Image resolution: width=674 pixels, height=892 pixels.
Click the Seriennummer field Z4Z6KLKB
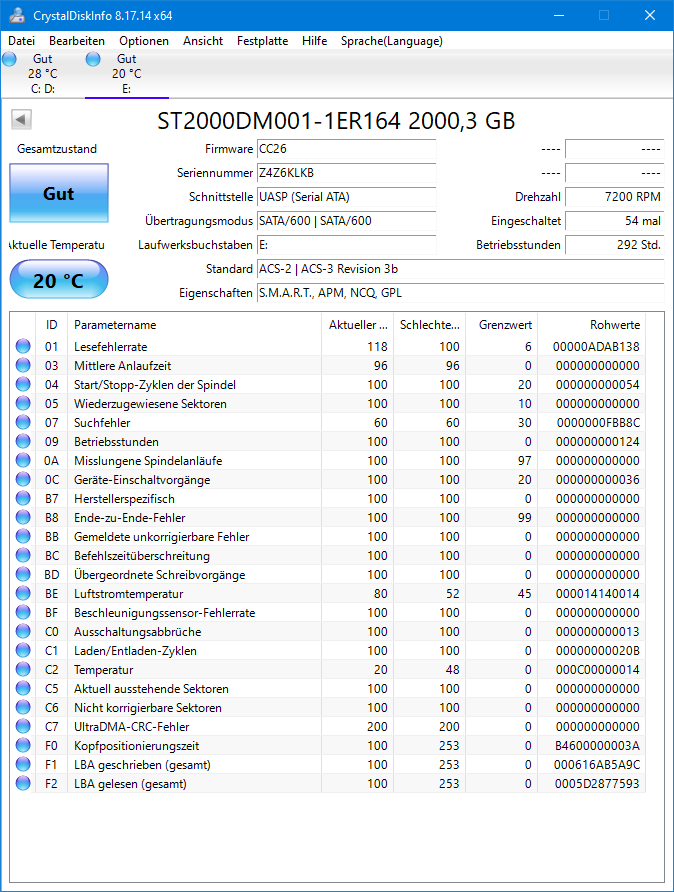[x=346, y=173]
